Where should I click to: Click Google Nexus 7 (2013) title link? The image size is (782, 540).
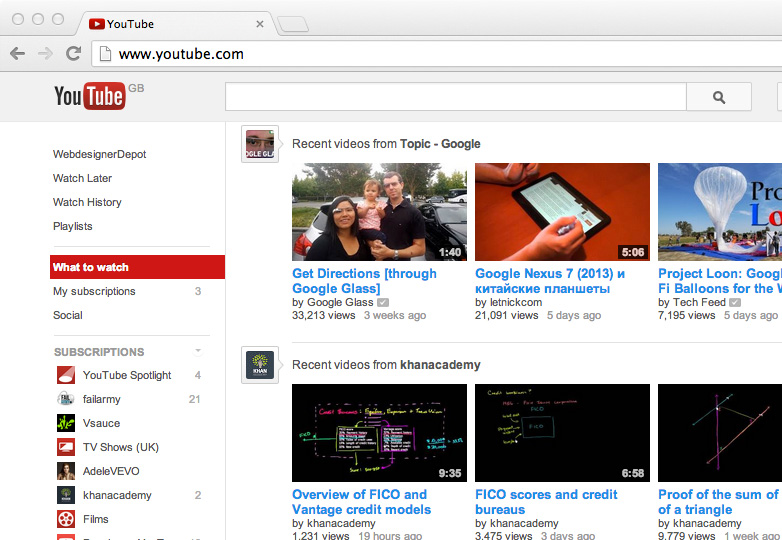coord(550,281)
